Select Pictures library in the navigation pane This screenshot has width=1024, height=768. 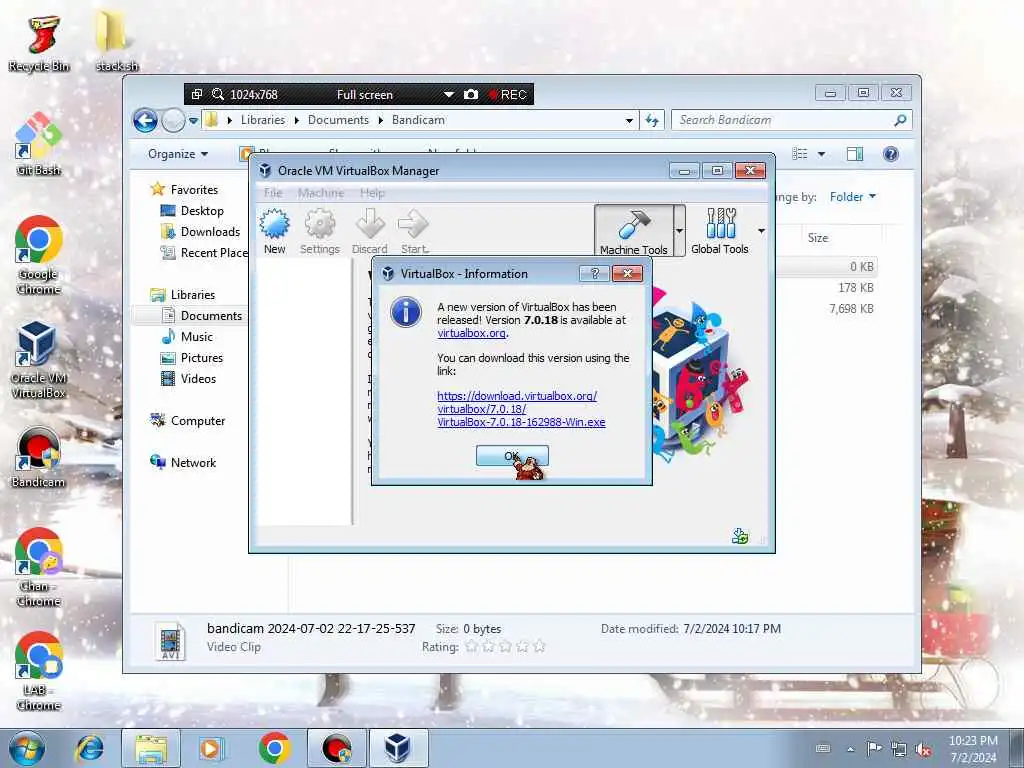[193, 358]
